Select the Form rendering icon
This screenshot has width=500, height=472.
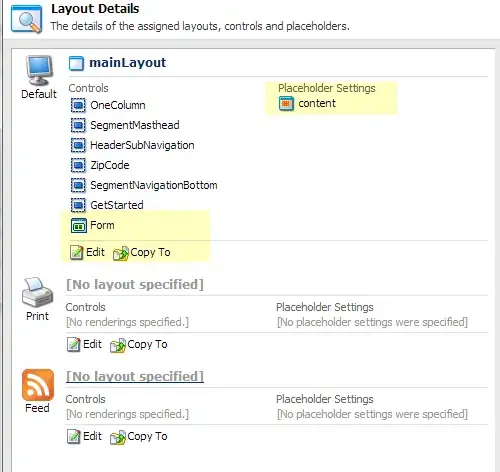(78, 226)
